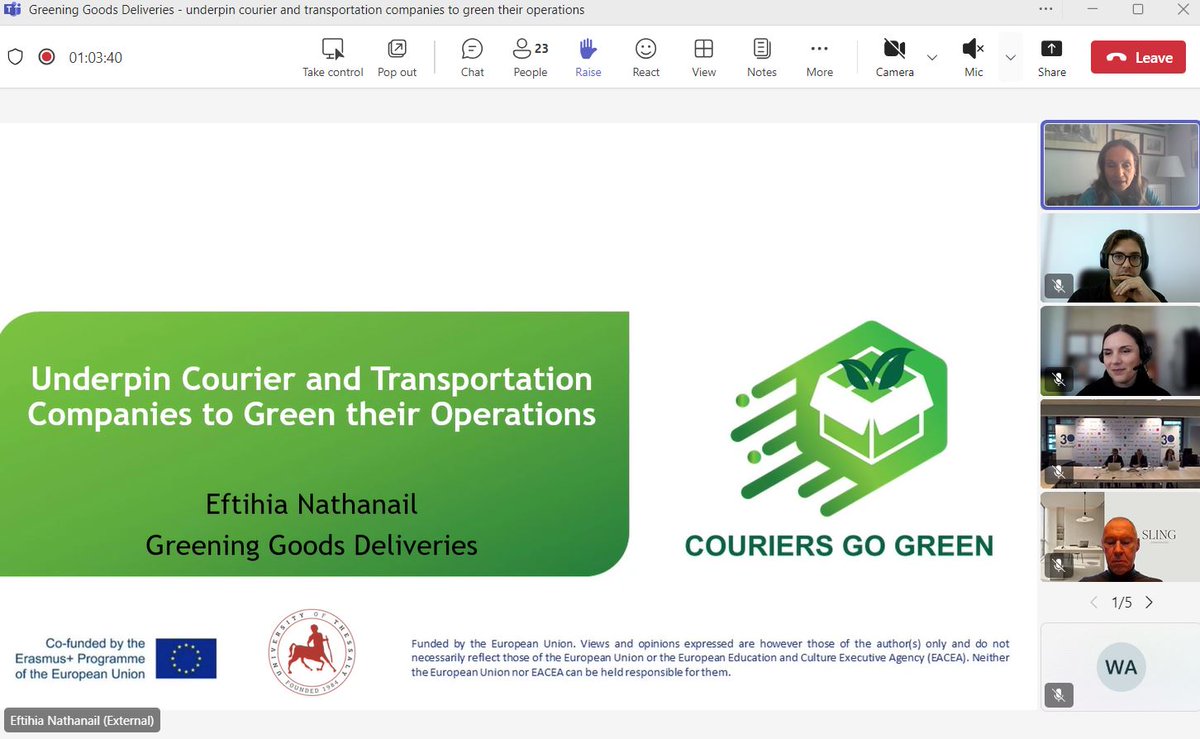Click muted mic icon on conference room tile

click(1058, 471)
